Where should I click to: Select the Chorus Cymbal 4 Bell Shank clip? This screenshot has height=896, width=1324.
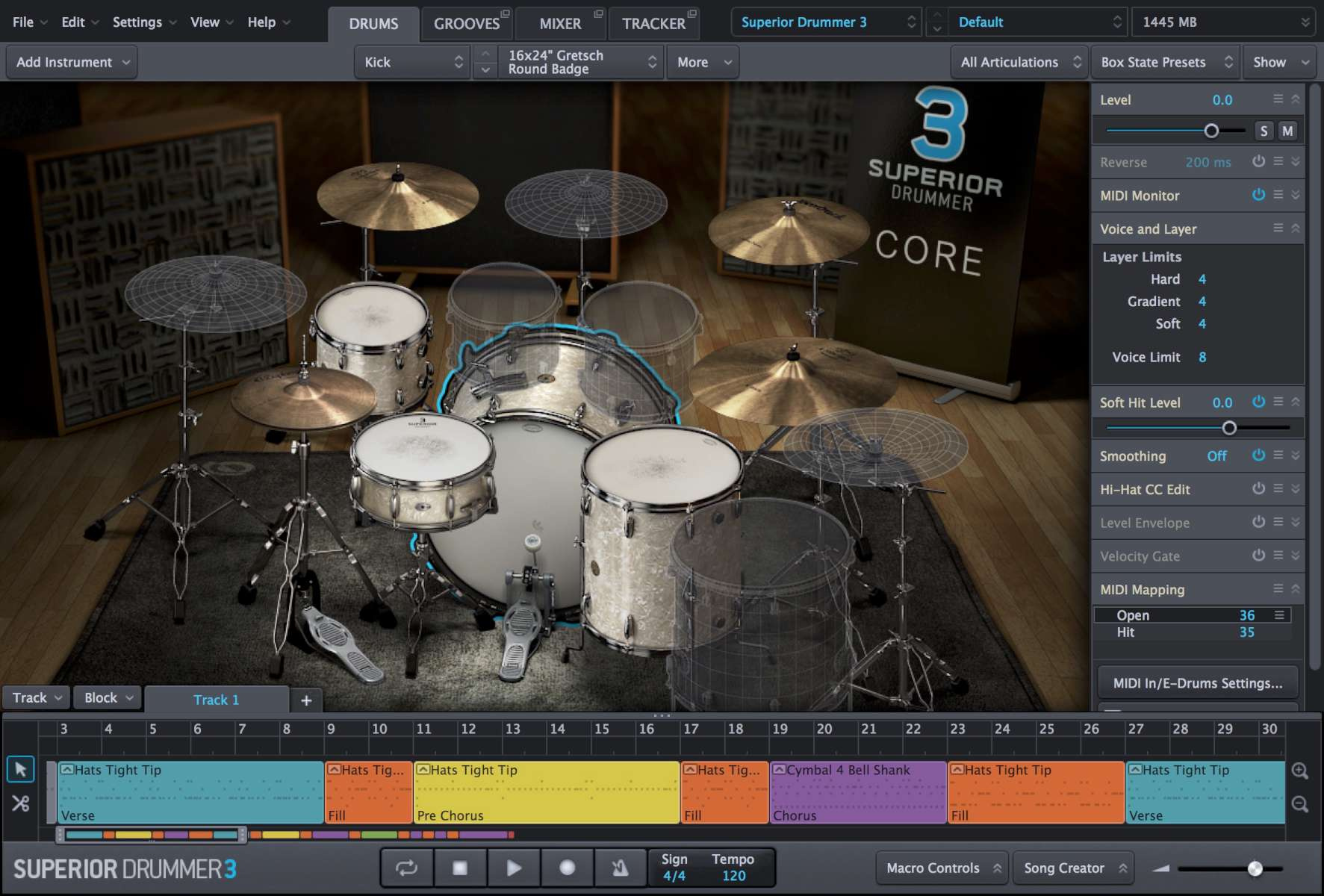(x=856, y=791)
